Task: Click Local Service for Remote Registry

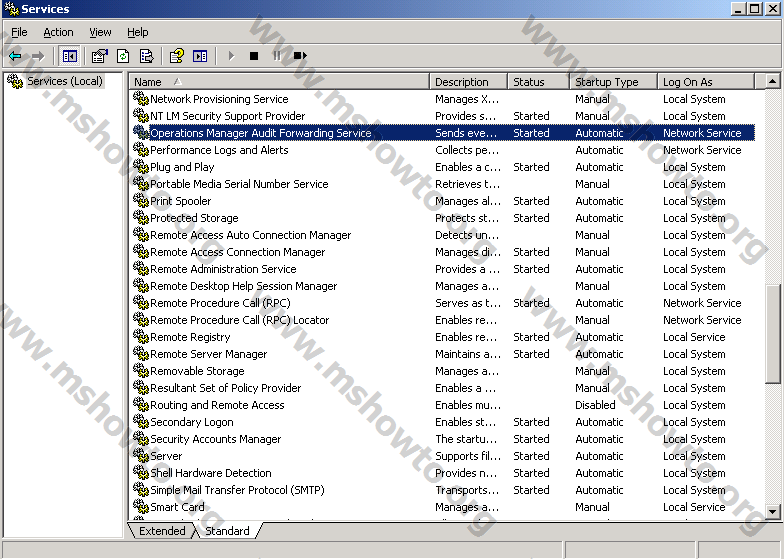Action: [694, 336]
